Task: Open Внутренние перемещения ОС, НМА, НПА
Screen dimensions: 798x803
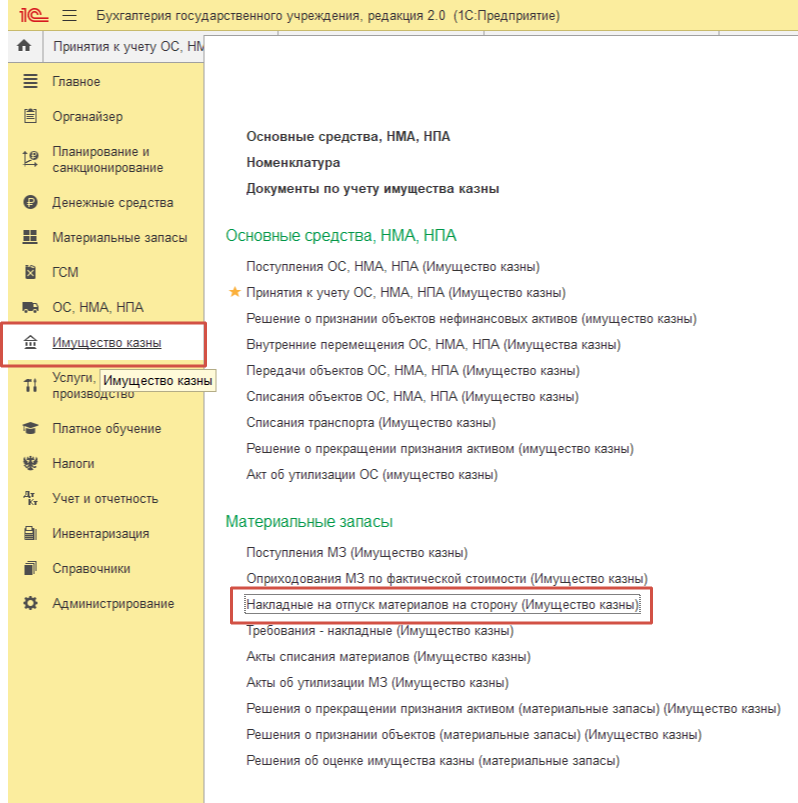Action: point(433,344)
